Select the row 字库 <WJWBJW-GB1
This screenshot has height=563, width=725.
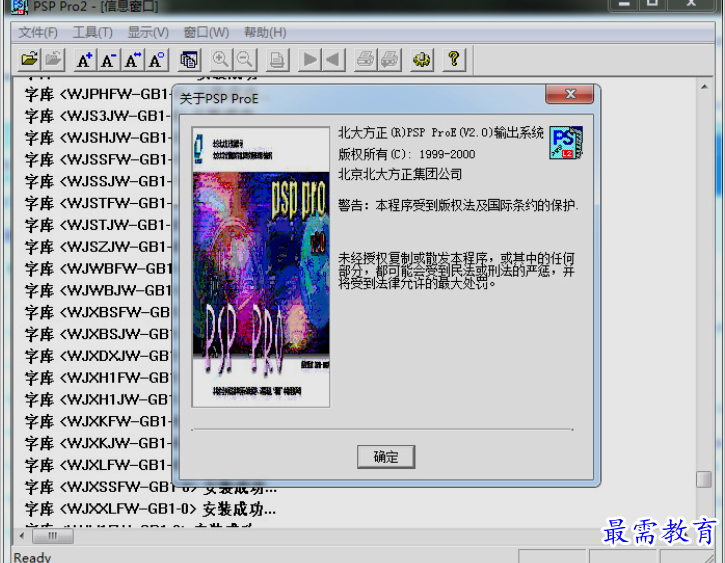point(98,290)
